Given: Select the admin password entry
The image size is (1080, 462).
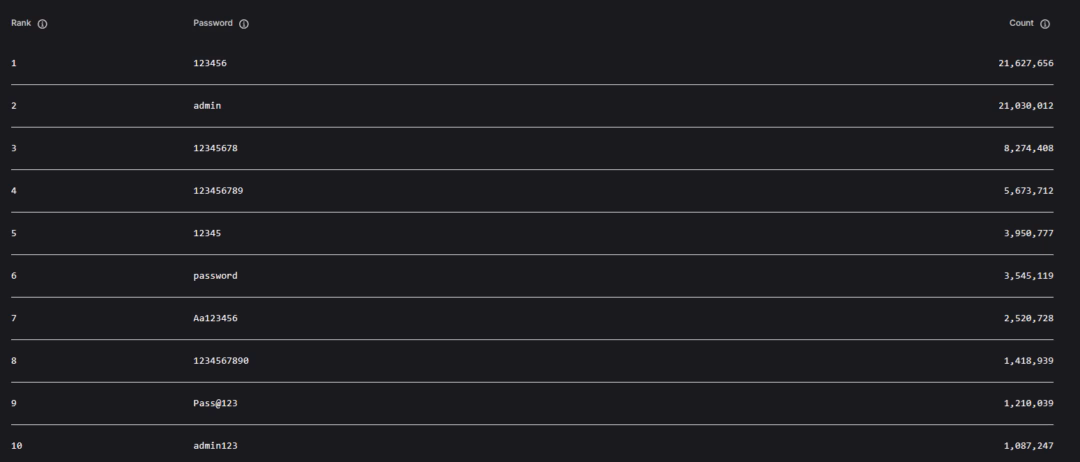Looking at the screenshot, I should 207,106.
